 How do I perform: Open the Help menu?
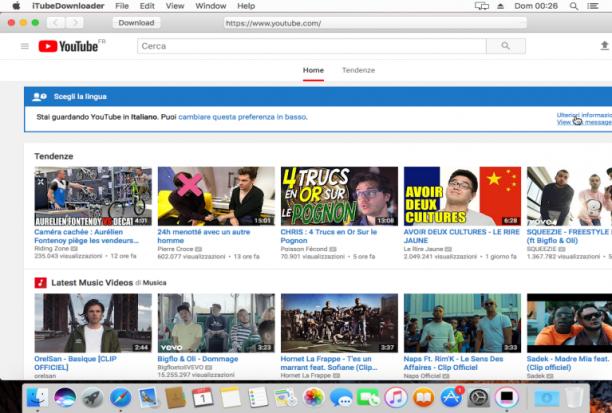pyautogui.click(x=246, y=6)
